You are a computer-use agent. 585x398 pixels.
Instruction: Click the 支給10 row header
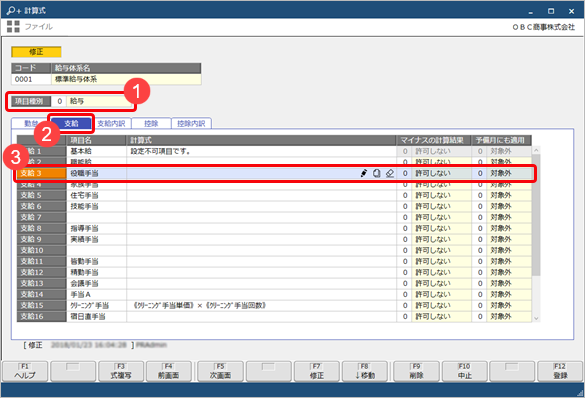pos(41,250)
